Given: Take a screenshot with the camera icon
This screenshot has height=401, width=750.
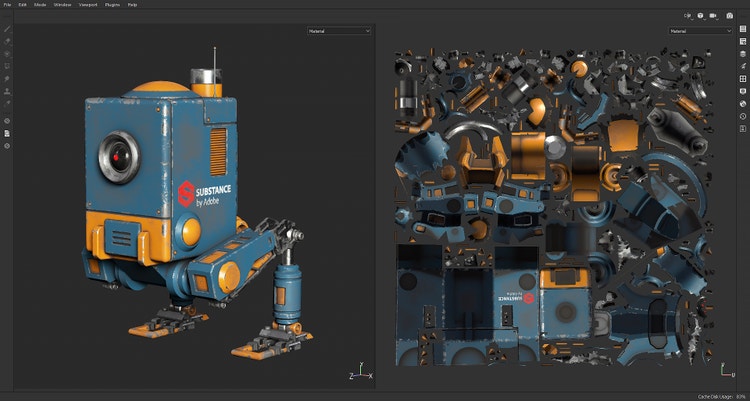Looking at the screenshot, I should [x=728, y=16].
